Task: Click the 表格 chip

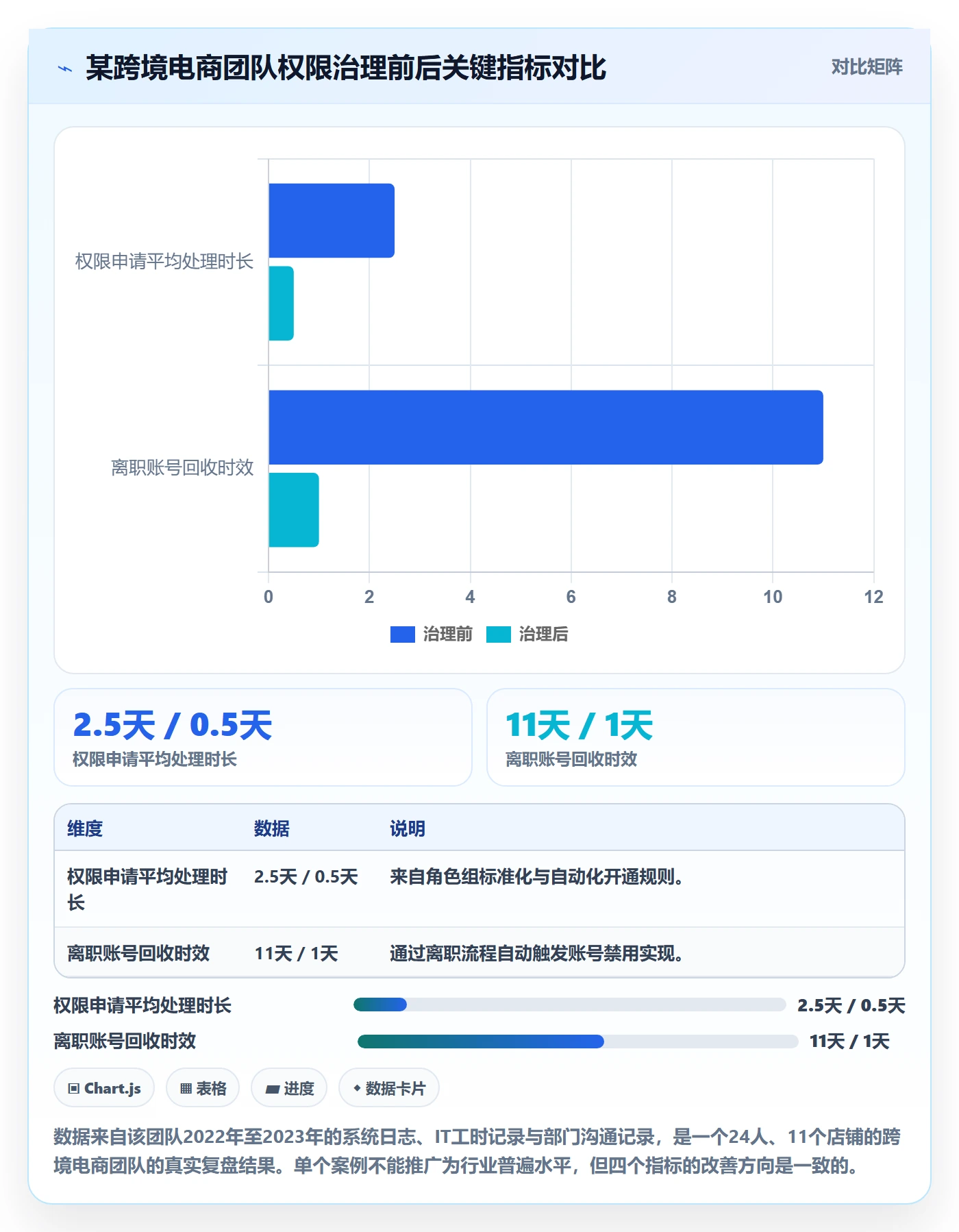Action: coord(203,1088)
